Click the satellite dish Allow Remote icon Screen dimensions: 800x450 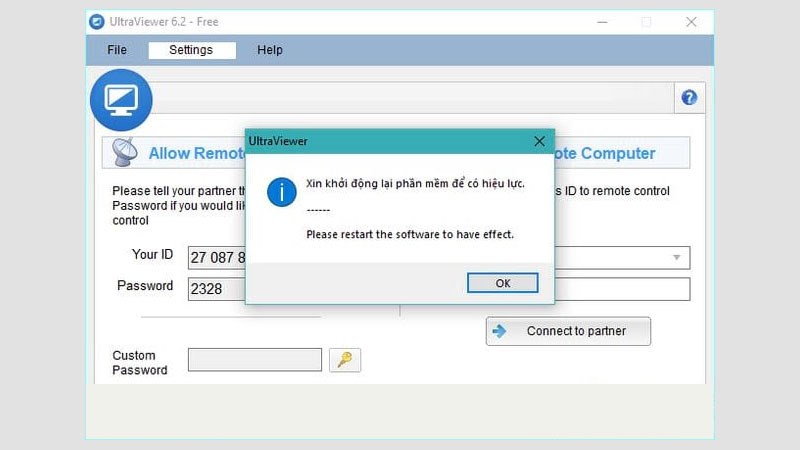(124, 153)
